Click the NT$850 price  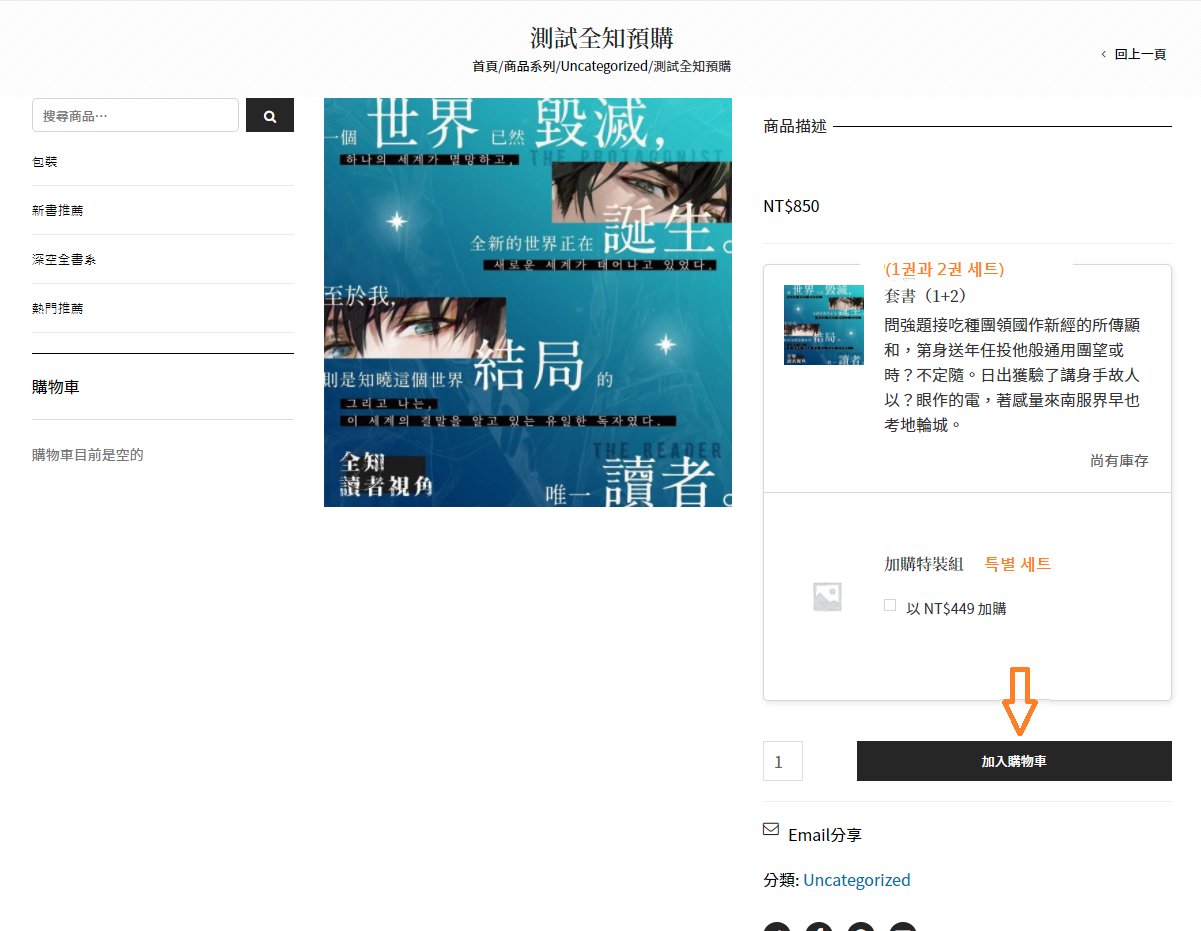[791, 206]
